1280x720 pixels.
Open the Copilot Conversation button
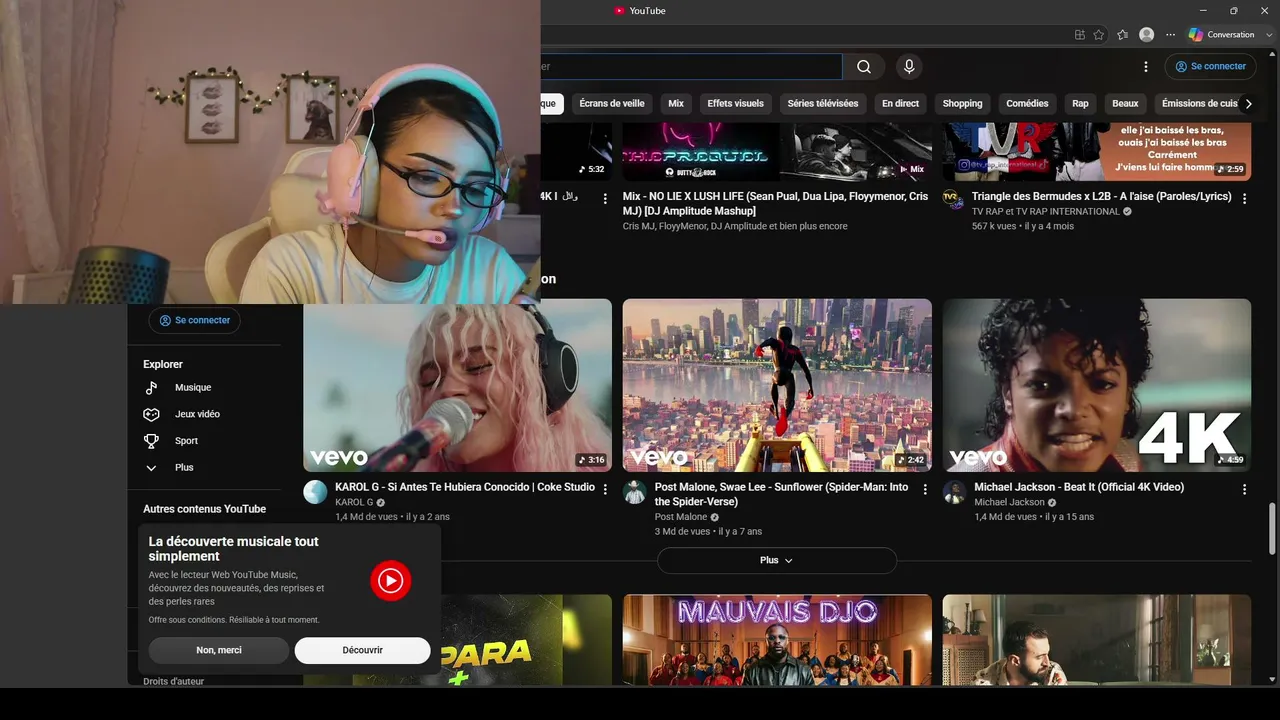(x=1222, y=35)
